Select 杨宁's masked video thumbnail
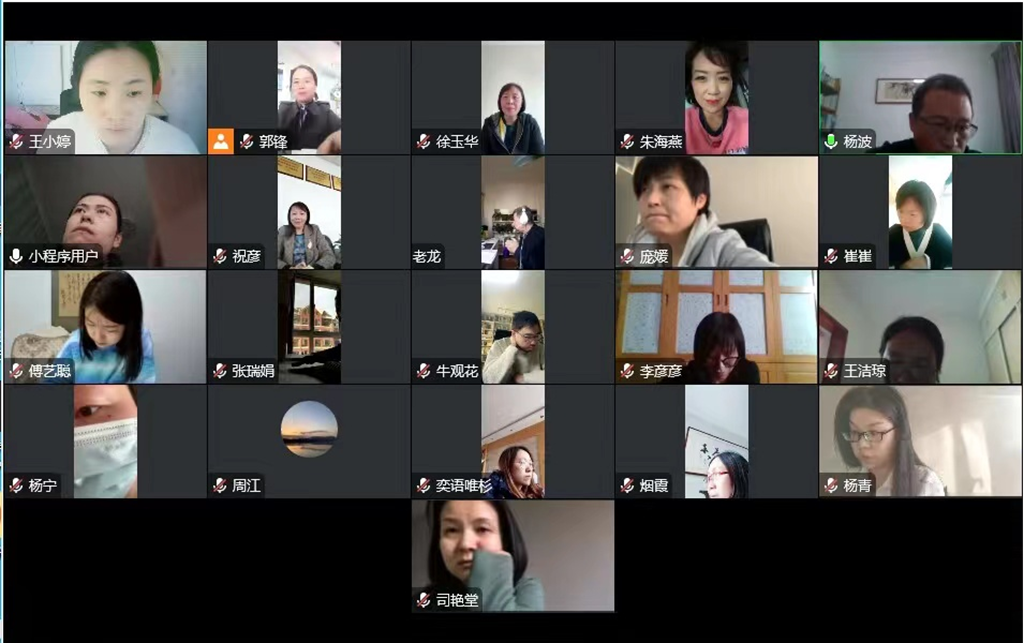 pyautogui.click(x=105, y=441)
